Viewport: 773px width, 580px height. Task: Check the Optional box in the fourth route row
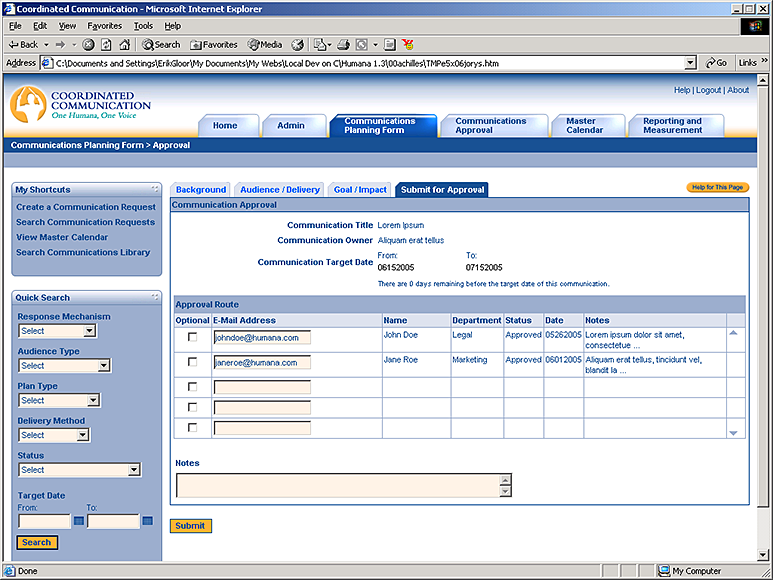pyautogui.click(x=192, y=407)
